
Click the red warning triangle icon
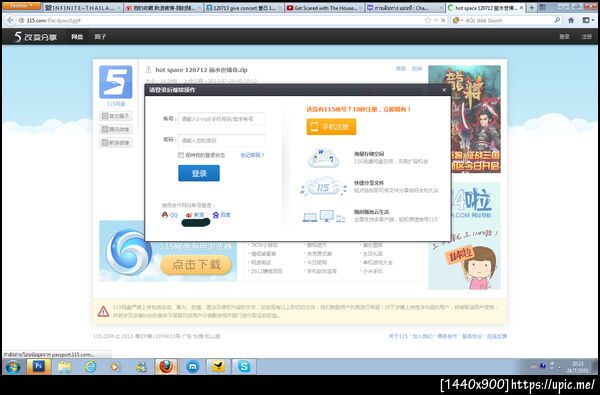point(103,312)
